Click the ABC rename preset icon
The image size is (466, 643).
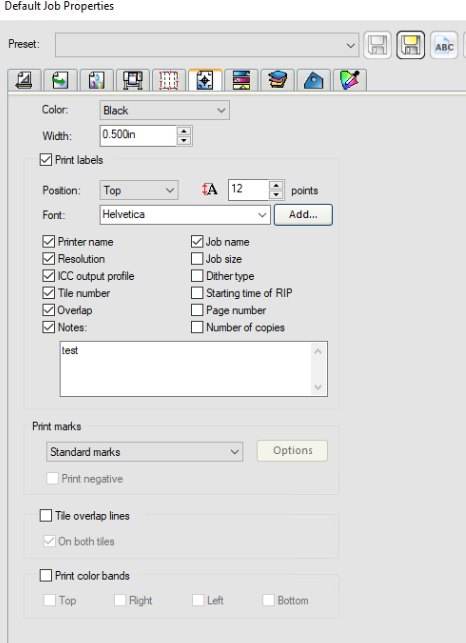pyautogui.click(x=444, y=45)
